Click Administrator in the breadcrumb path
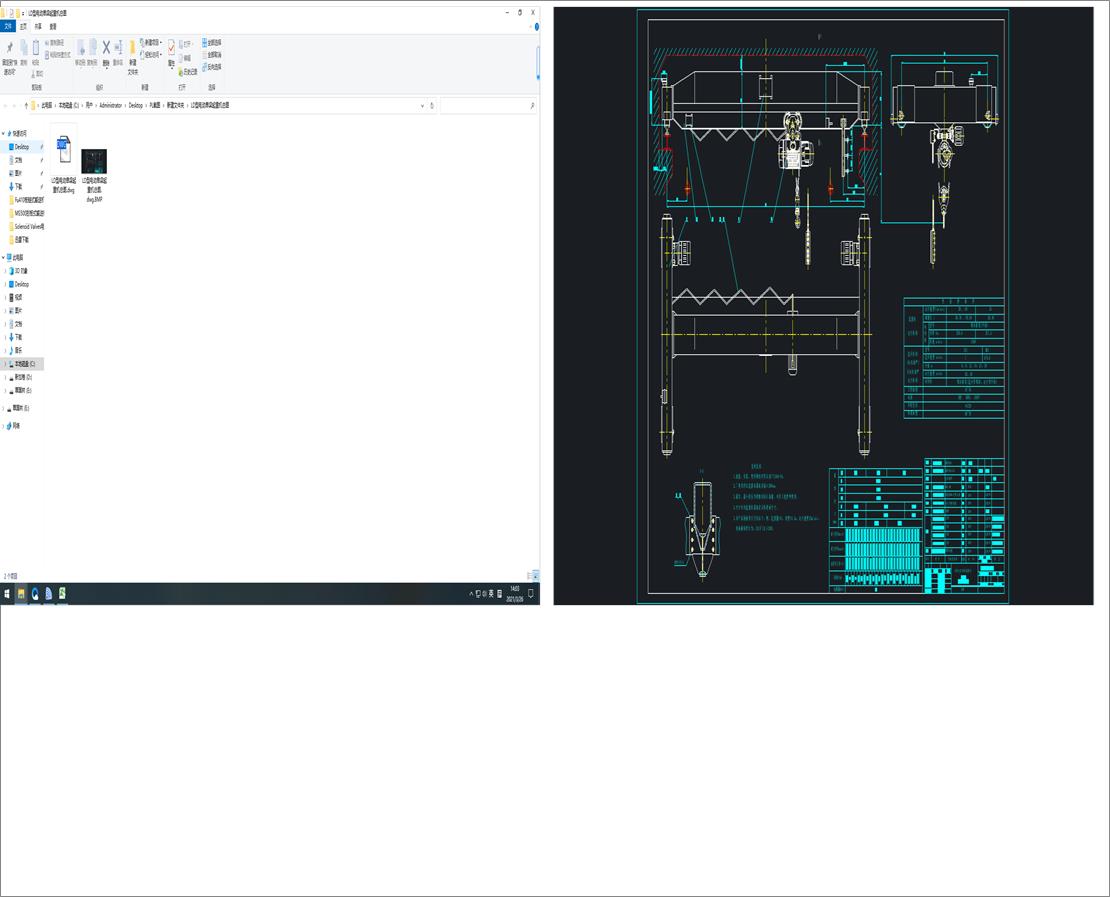 [110, 105]
